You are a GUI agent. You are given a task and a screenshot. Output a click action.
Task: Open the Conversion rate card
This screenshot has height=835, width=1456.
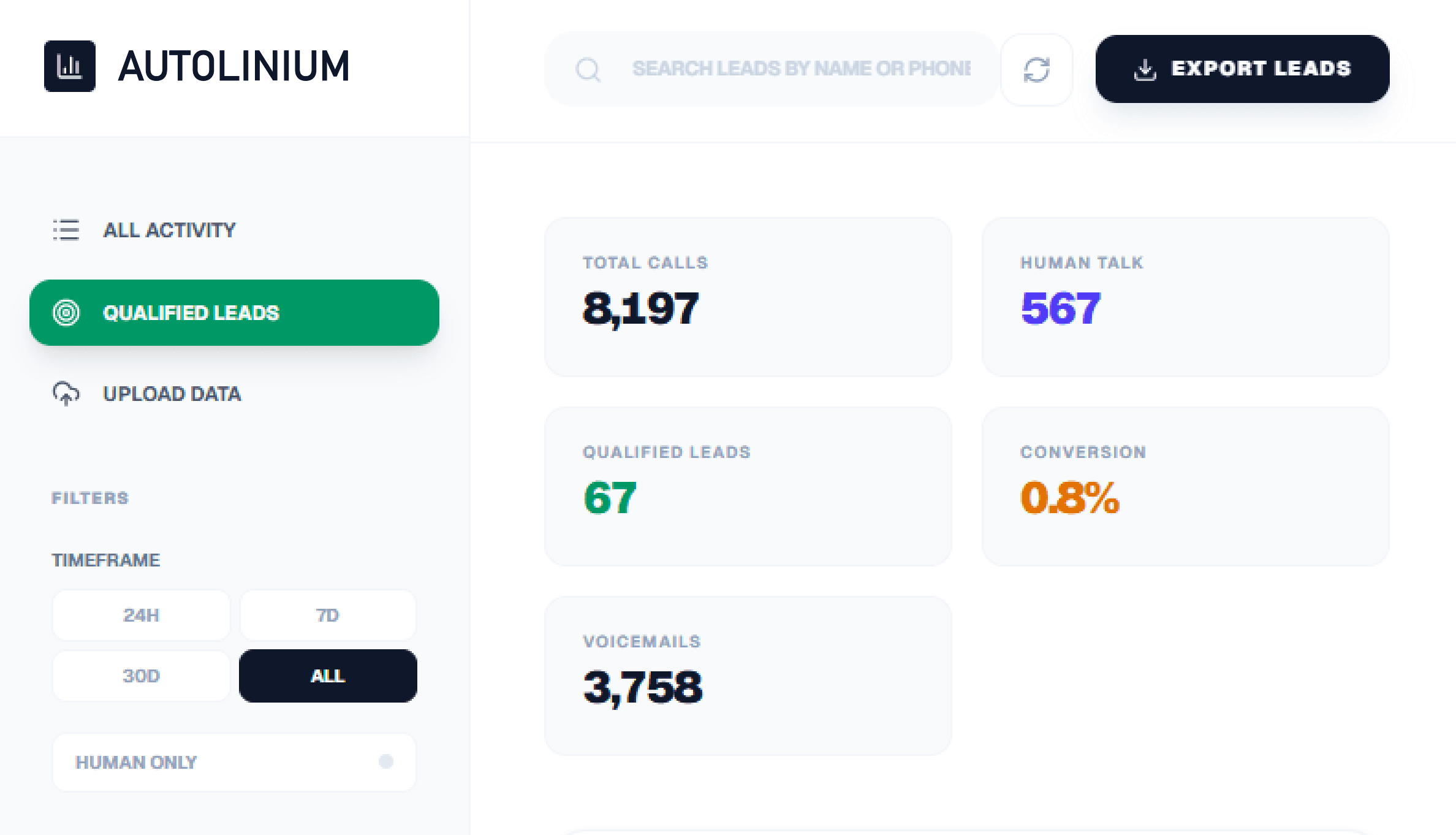click(1186, 486)
